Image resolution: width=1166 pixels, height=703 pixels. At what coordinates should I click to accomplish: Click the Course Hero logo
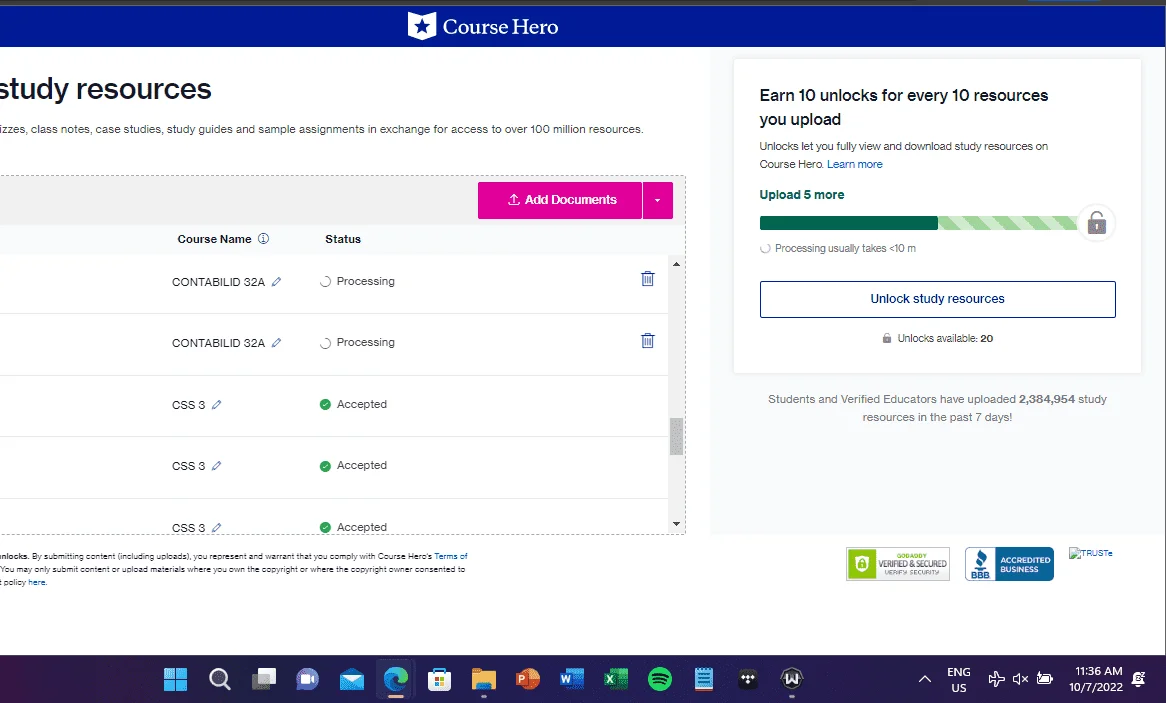point(483,27)
